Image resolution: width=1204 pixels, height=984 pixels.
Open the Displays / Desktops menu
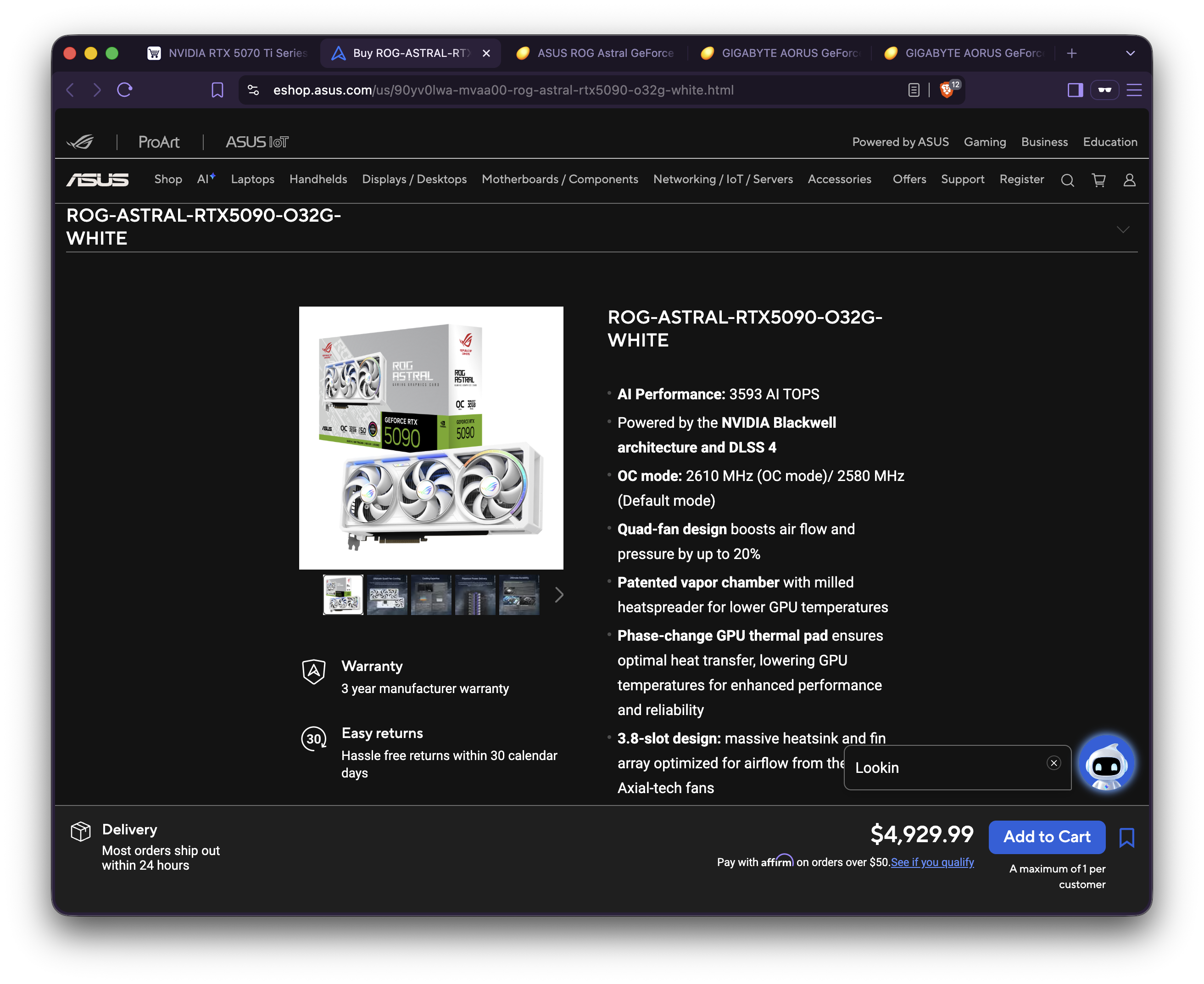pyautogui.click(x=414, y=179)
